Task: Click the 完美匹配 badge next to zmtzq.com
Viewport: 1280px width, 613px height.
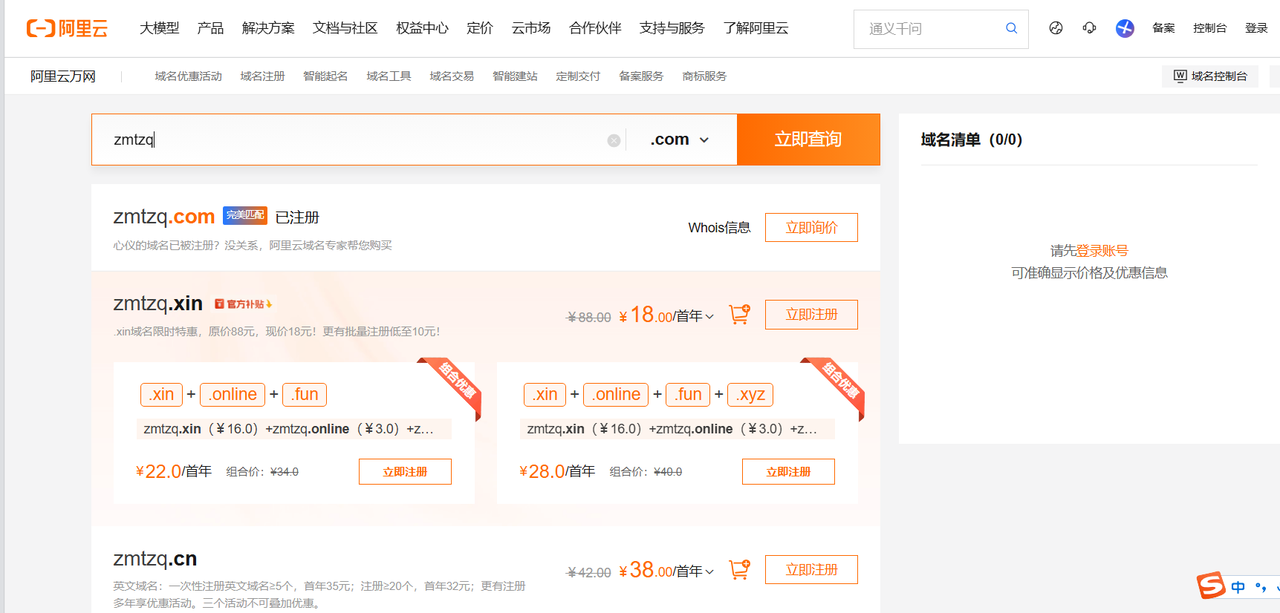Action: (245, 215)
